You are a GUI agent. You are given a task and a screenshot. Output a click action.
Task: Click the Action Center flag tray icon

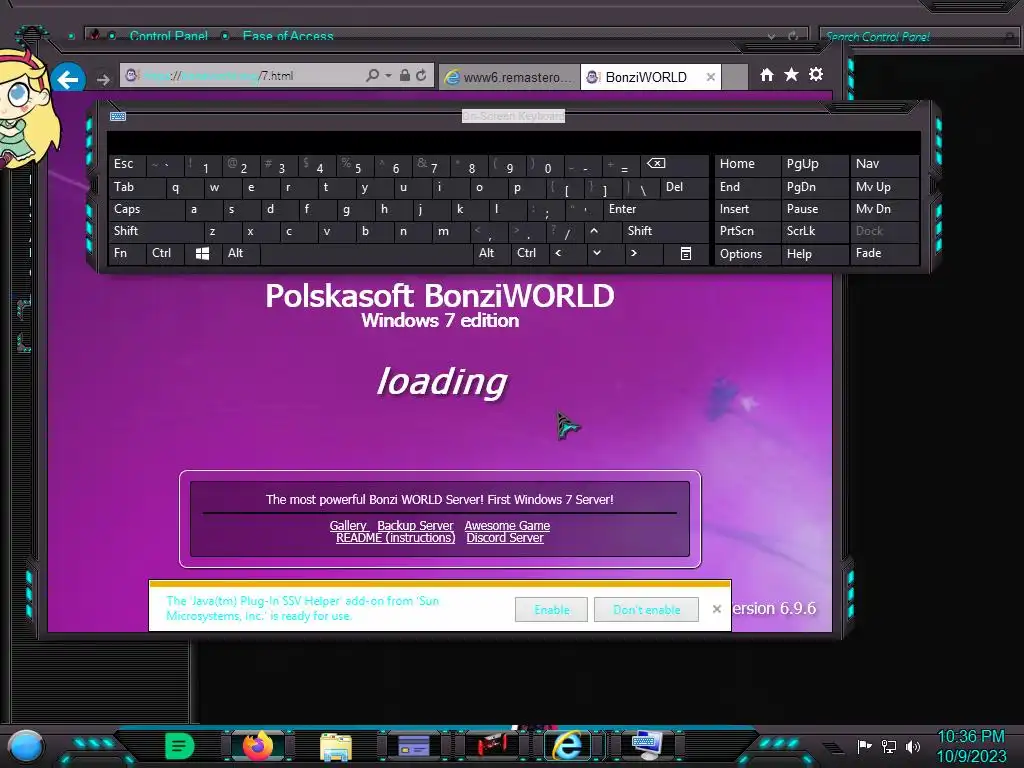[x=865, y=746]
